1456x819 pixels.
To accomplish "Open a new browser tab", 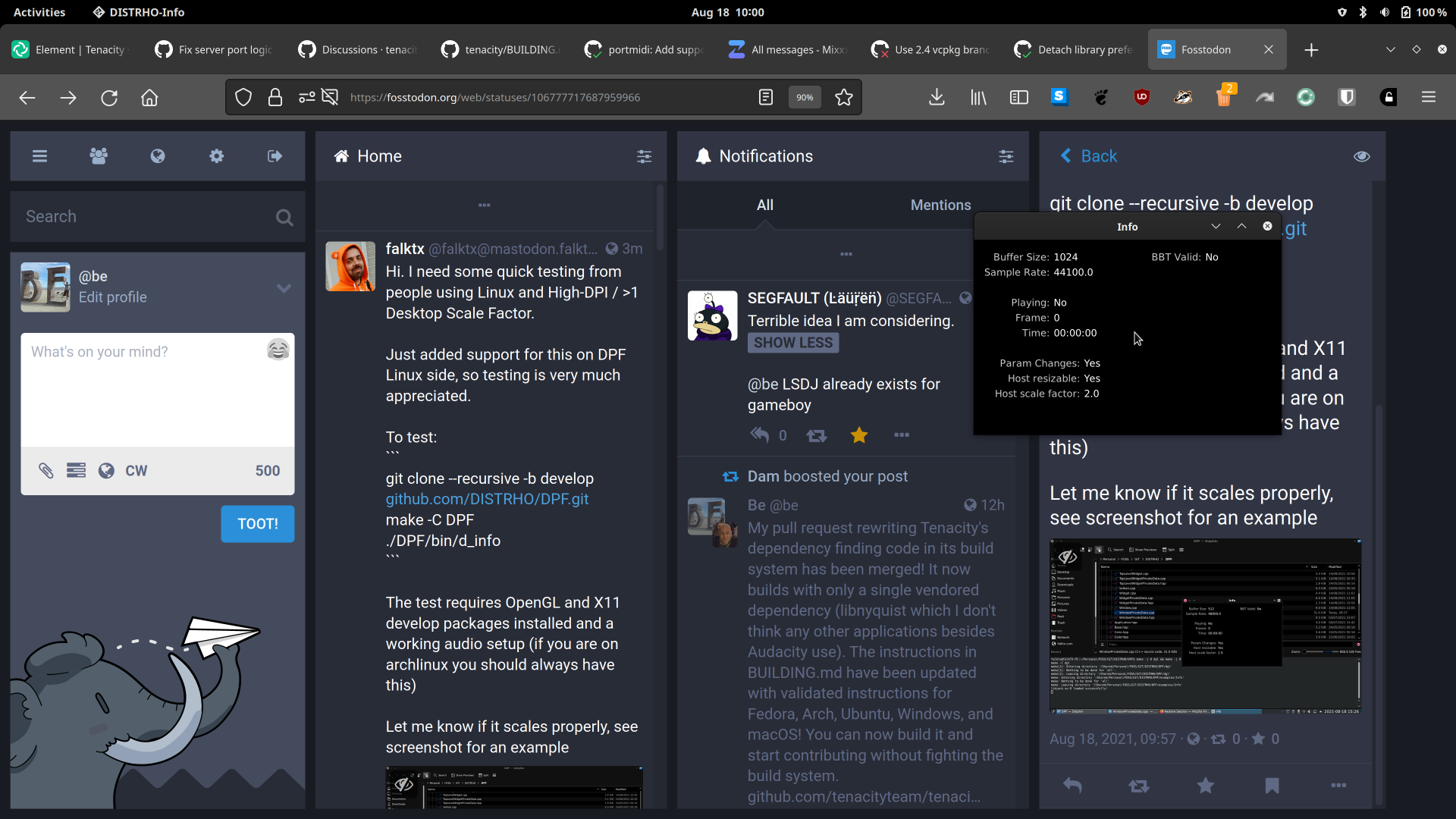I will point(1311,50).
